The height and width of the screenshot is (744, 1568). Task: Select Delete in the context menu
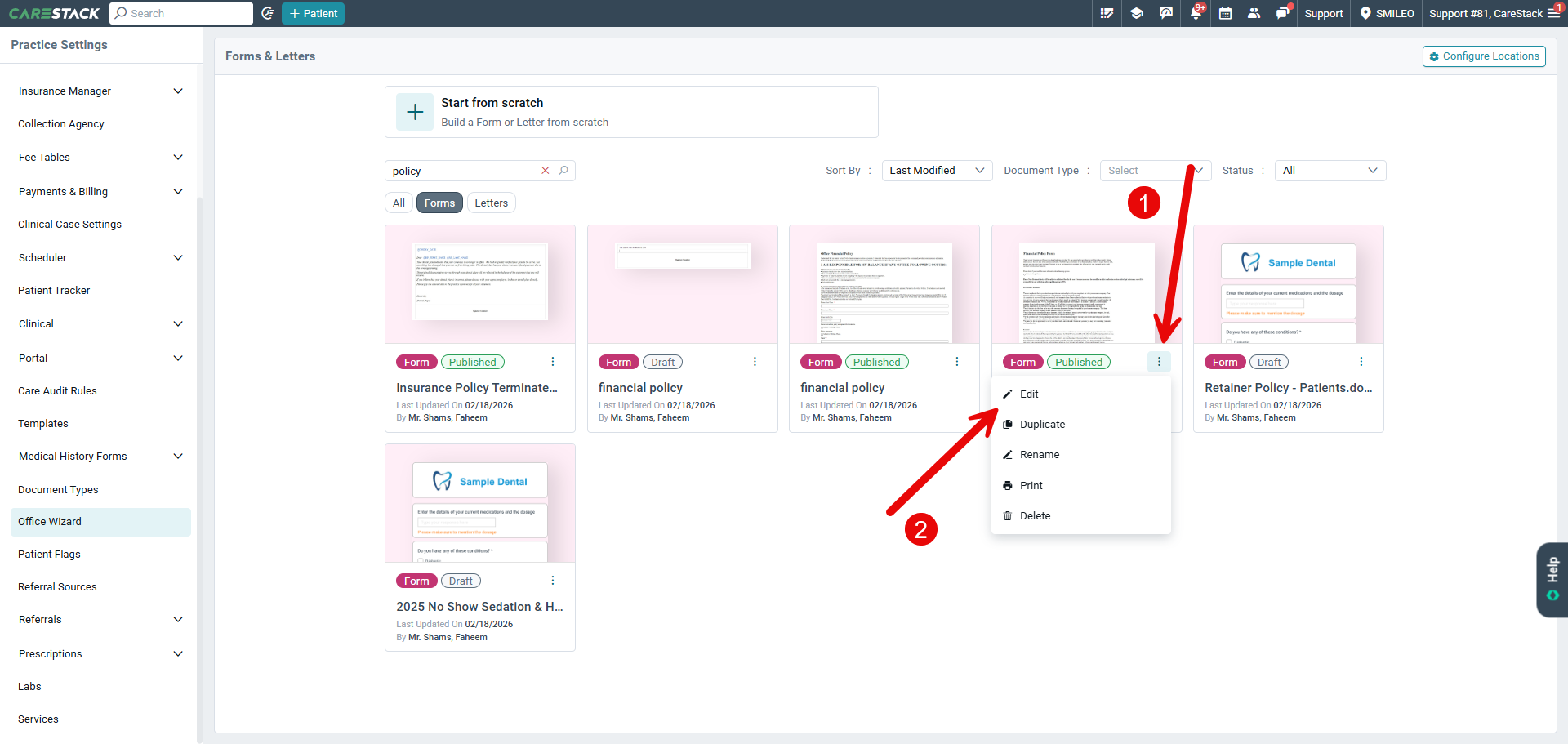coord(1081,516)
